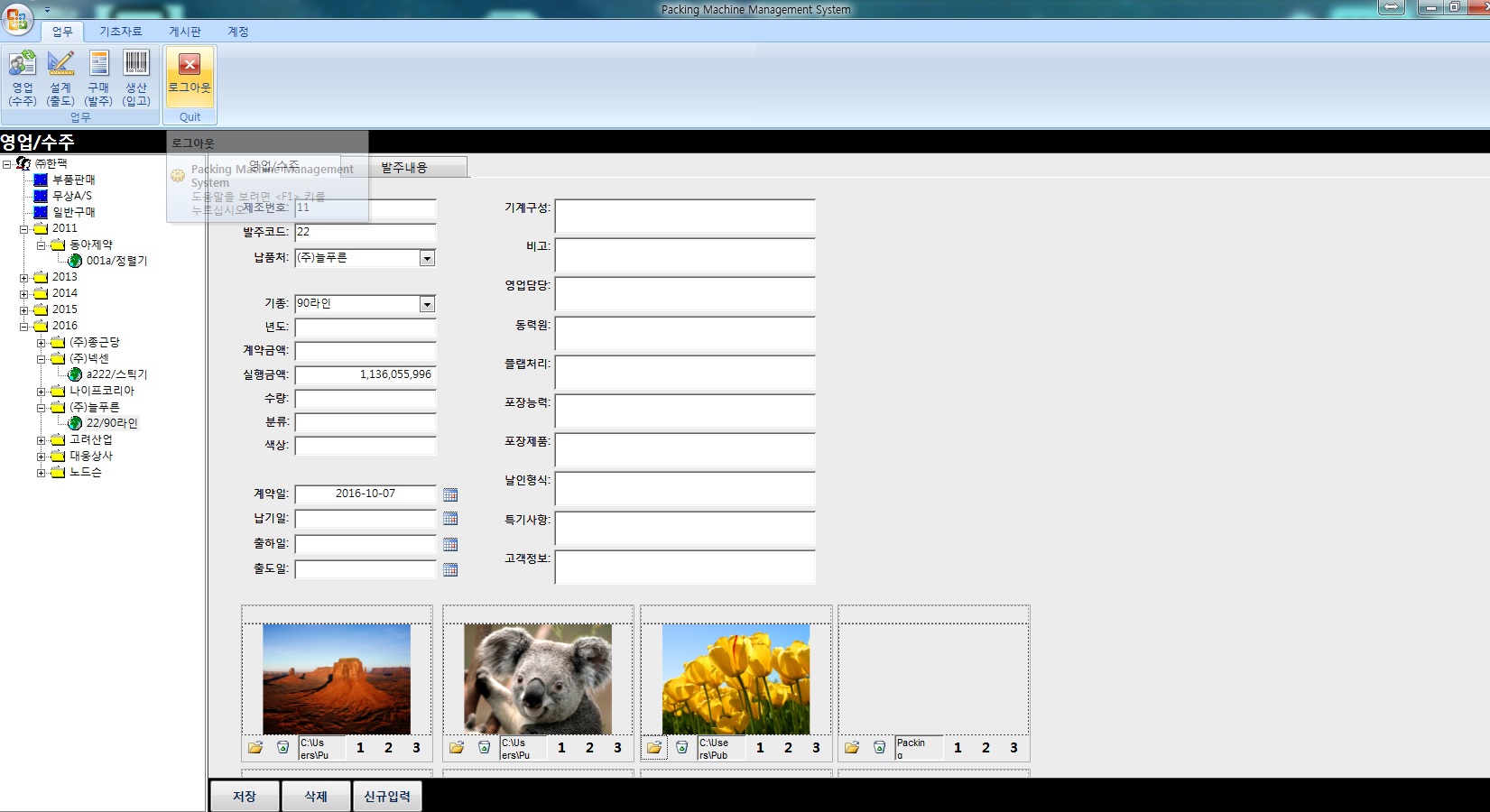Select the 일반구매 tree item
This screenshot has height=812, width=1490.
[x=73, y=212]
